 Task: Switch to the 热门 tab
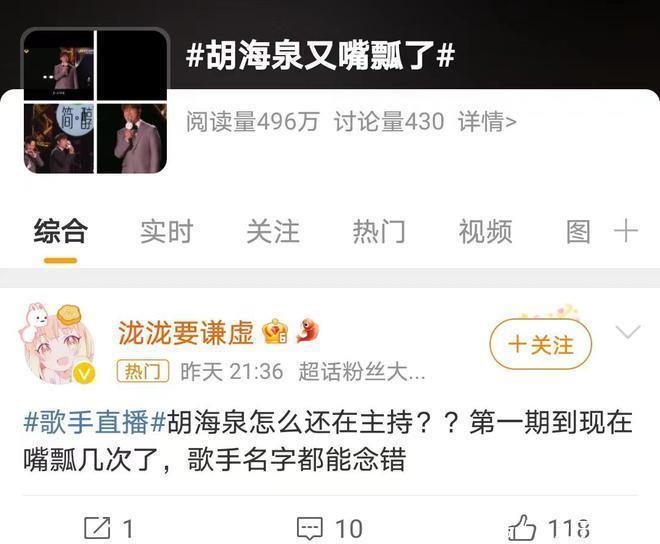click(379, 232)
